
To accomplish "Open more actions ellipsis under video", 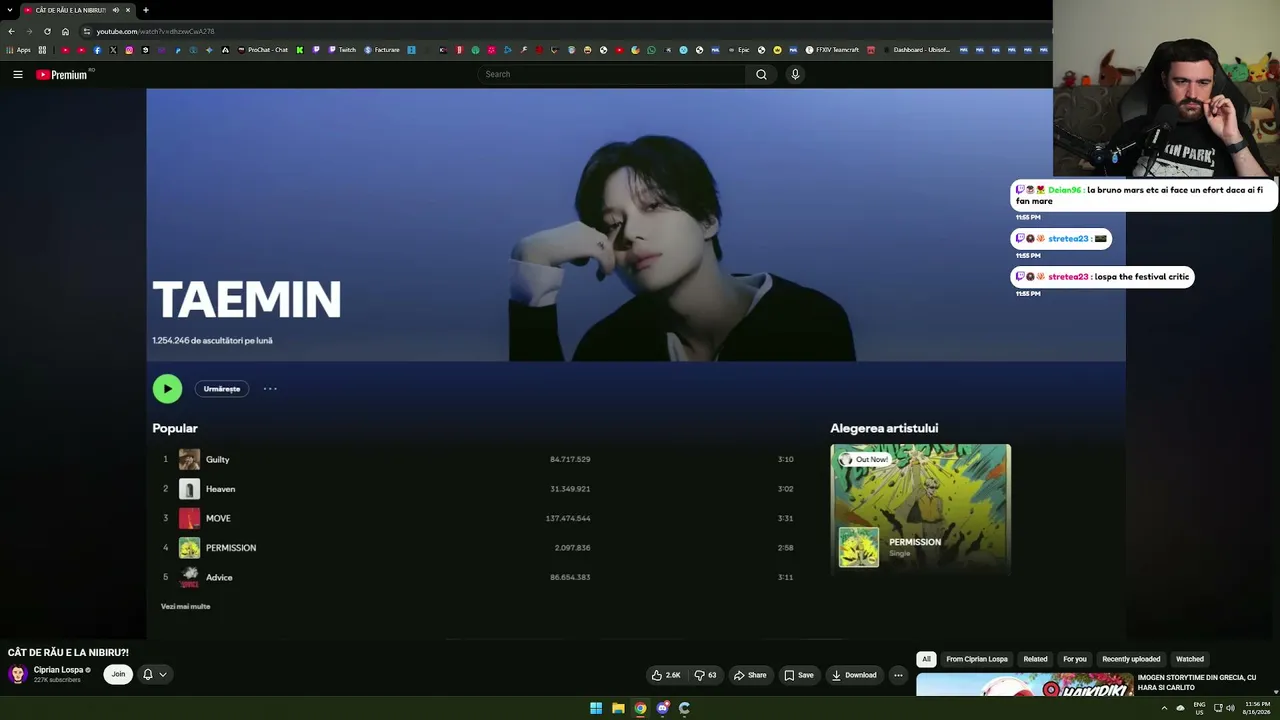I will point(898,675).
